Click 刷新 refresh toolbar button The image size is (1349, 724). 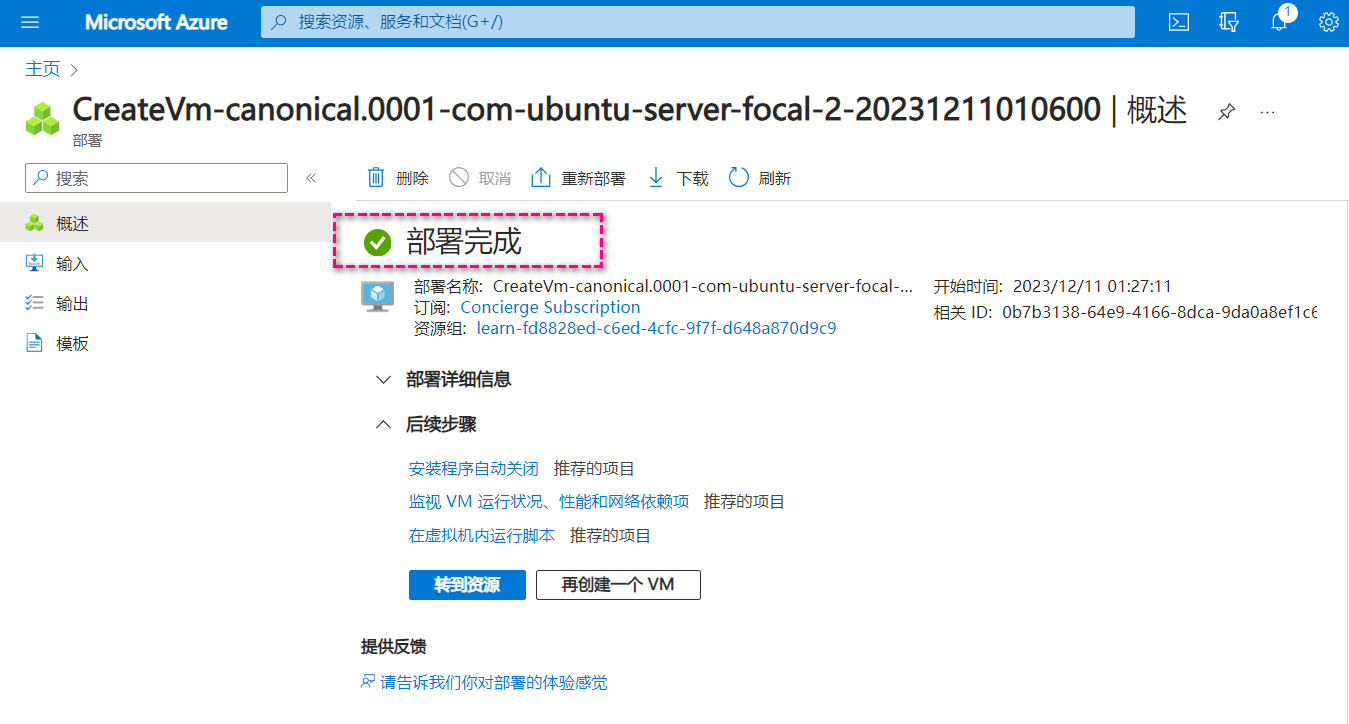tap(760, 178)
